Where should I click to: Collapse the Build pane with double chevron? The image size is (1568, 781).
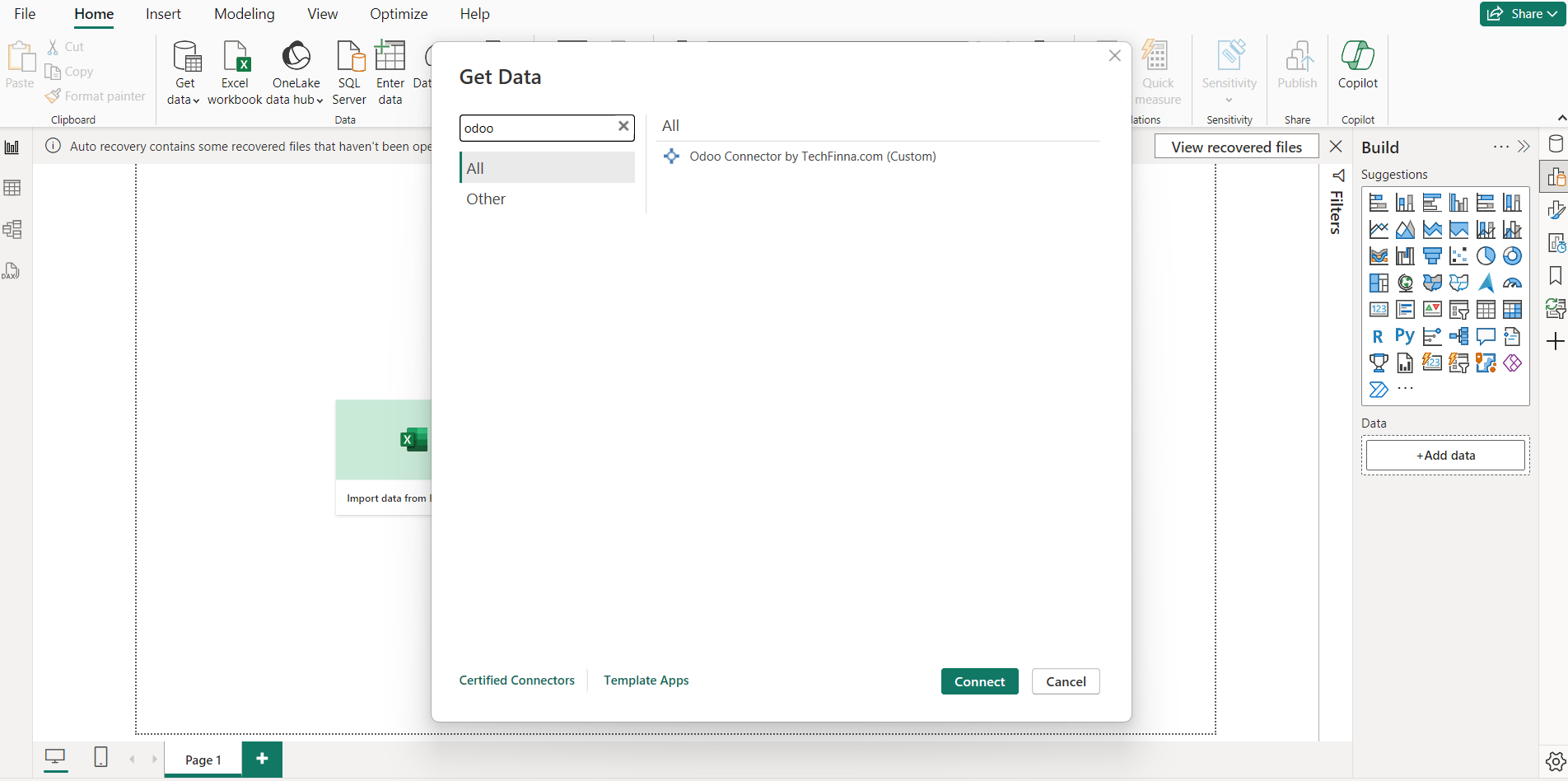[1524, 147]
